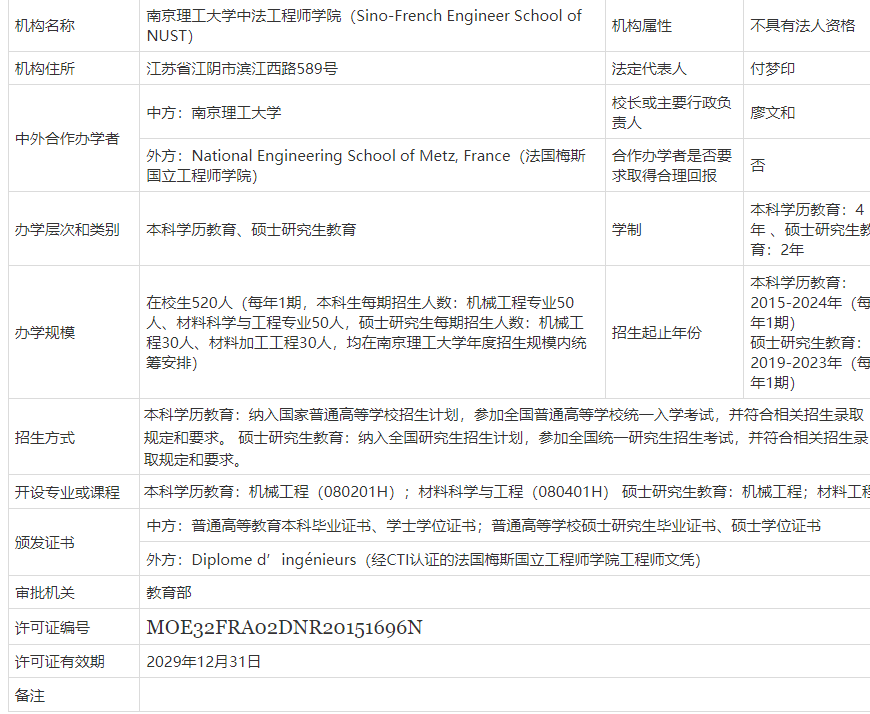Screen dimensions: 870x714
Task: Click the 颁发证书 label
Action: pos(44,543)
